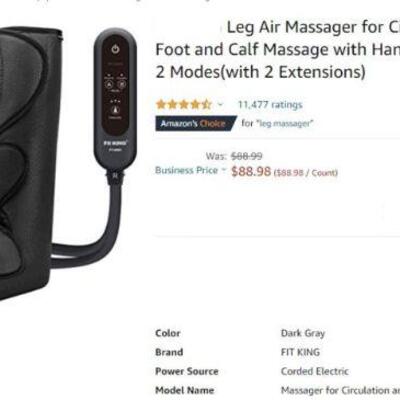Click the Amazon's Choice badge
400x400 pixels.
(x=196, y=123)
